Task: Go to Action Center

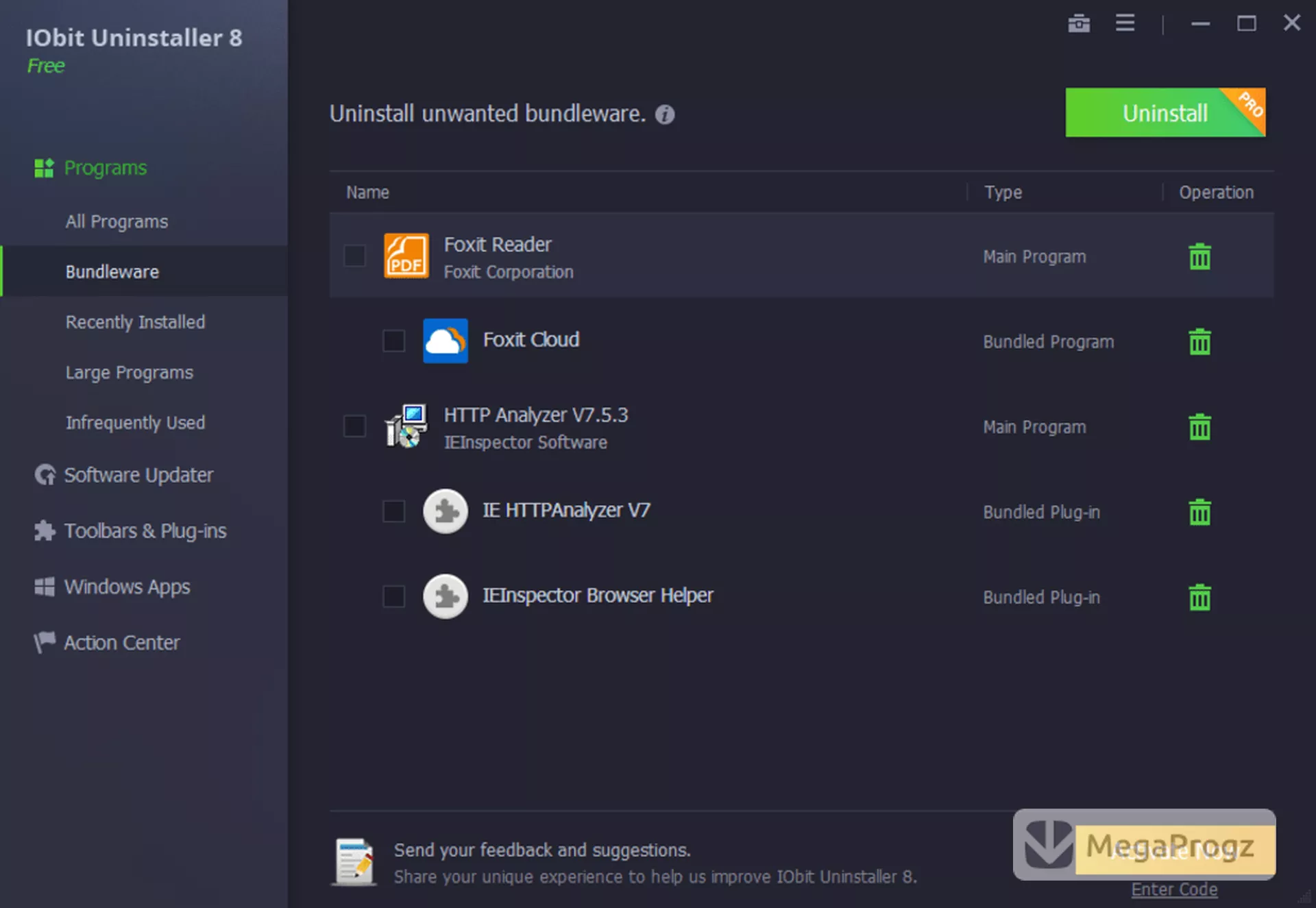Action: (121, 643)
